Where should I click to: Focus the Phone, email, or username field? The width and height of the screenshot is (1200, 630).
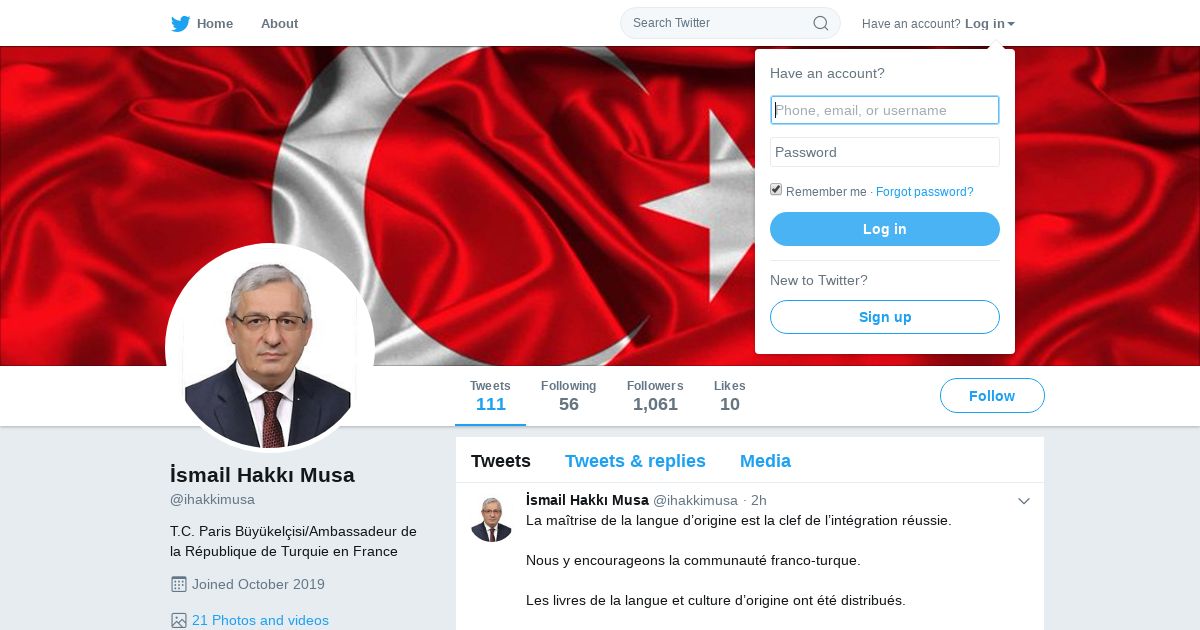click(x=885, y=110)
